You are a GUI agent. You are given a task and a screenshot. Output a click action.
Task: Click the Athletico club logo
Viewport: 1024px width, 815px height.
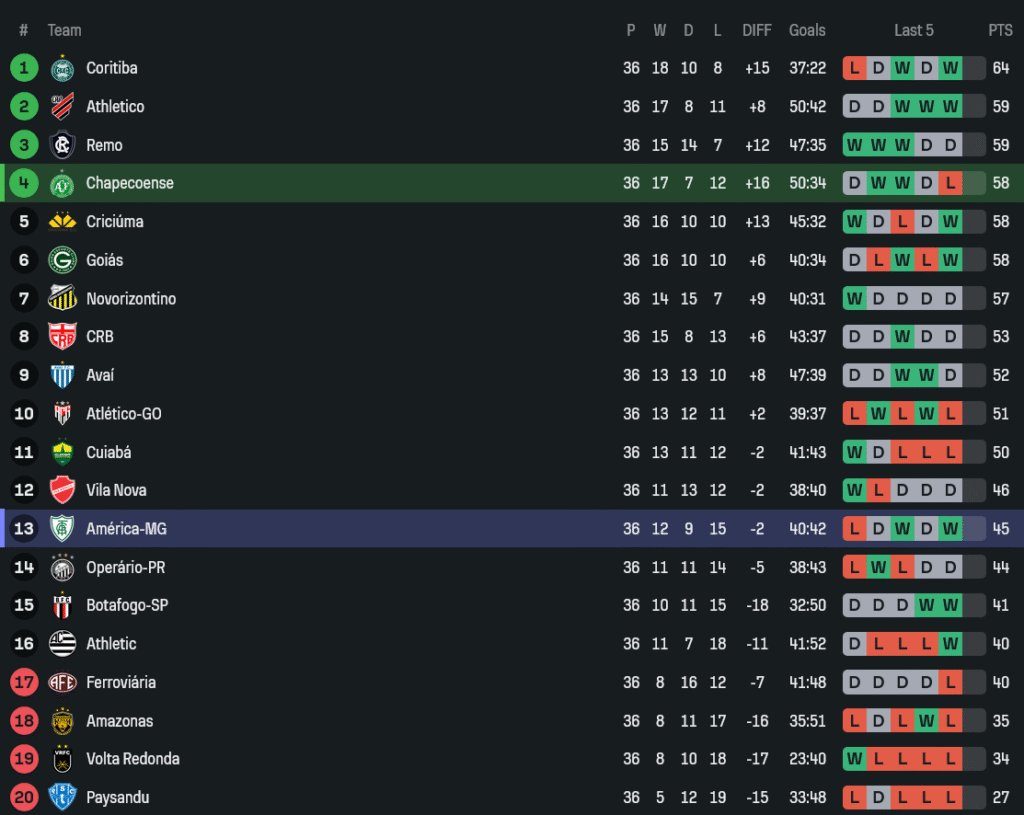tap(62, 107)
